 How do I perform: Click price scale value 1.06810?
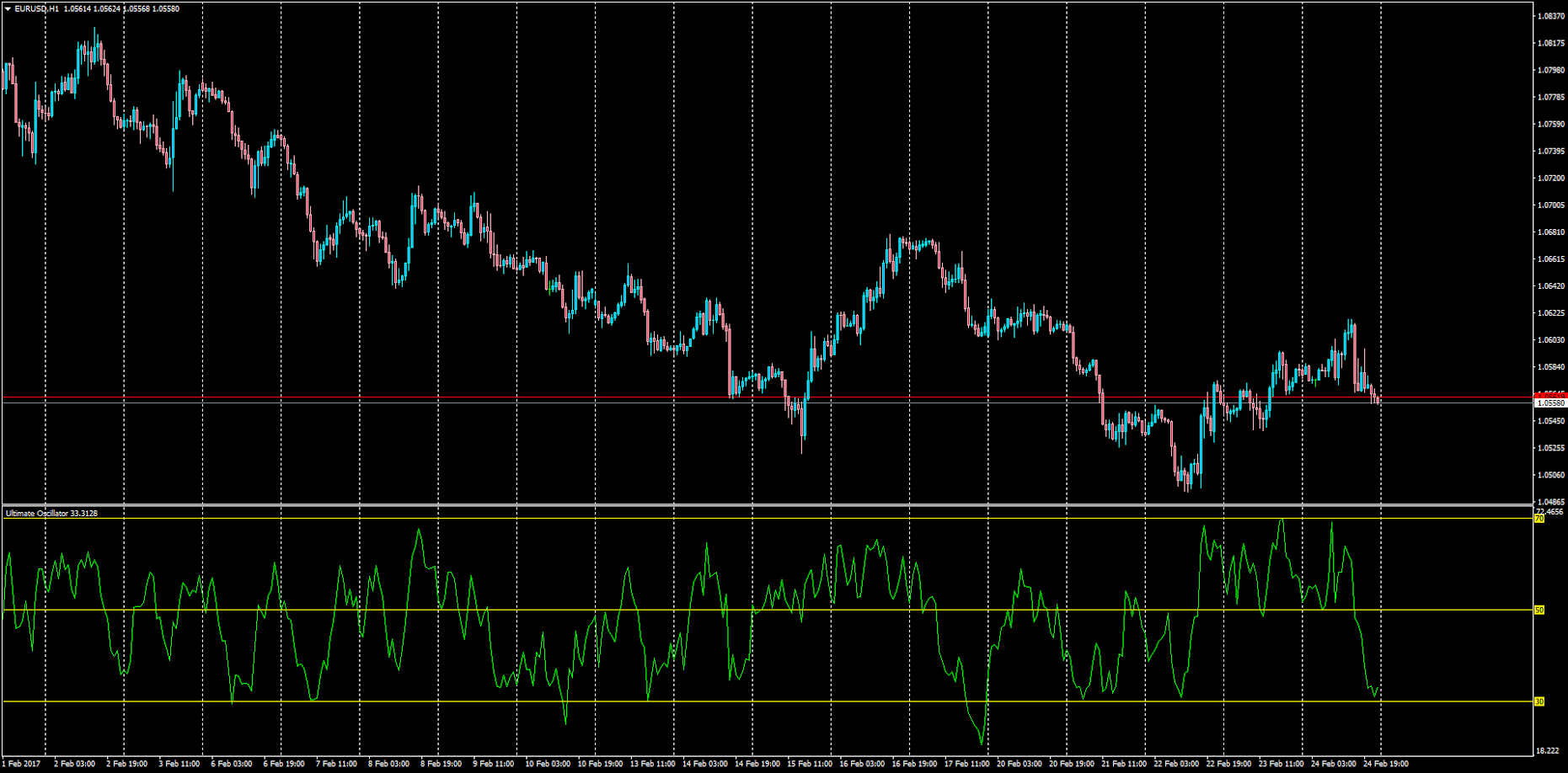[1551, 232]
